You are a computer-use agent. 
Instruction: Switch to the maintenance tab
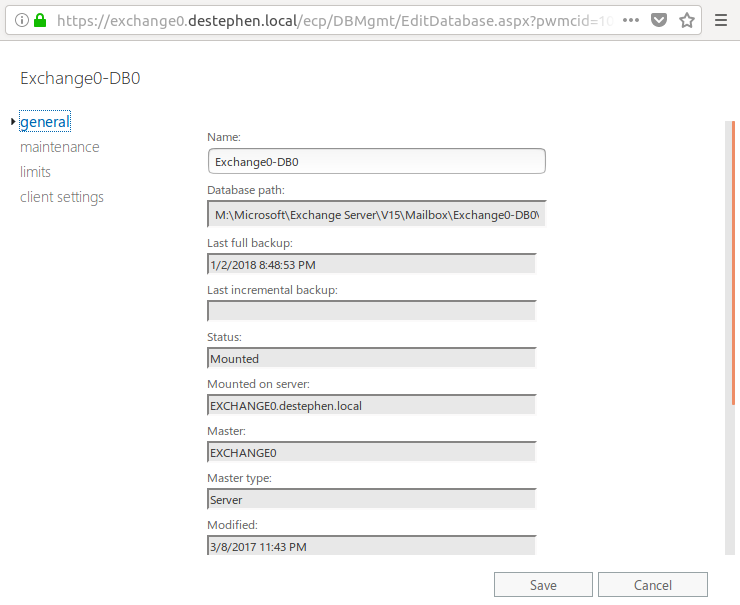pos(59,147)
